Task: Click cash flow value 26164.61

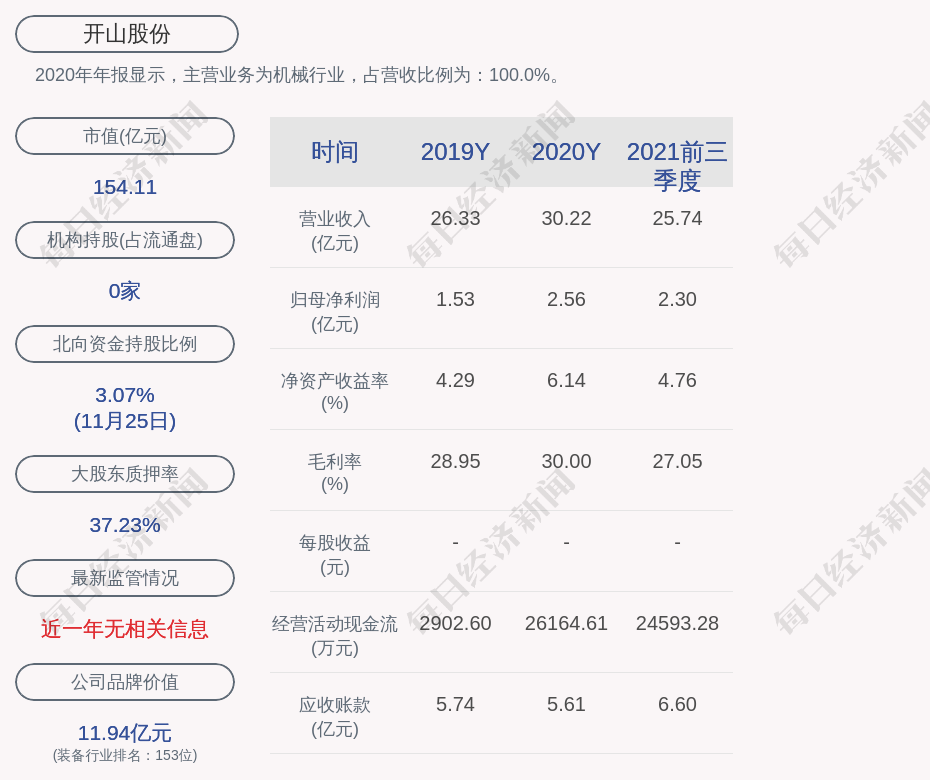Action: coord(566,623)
